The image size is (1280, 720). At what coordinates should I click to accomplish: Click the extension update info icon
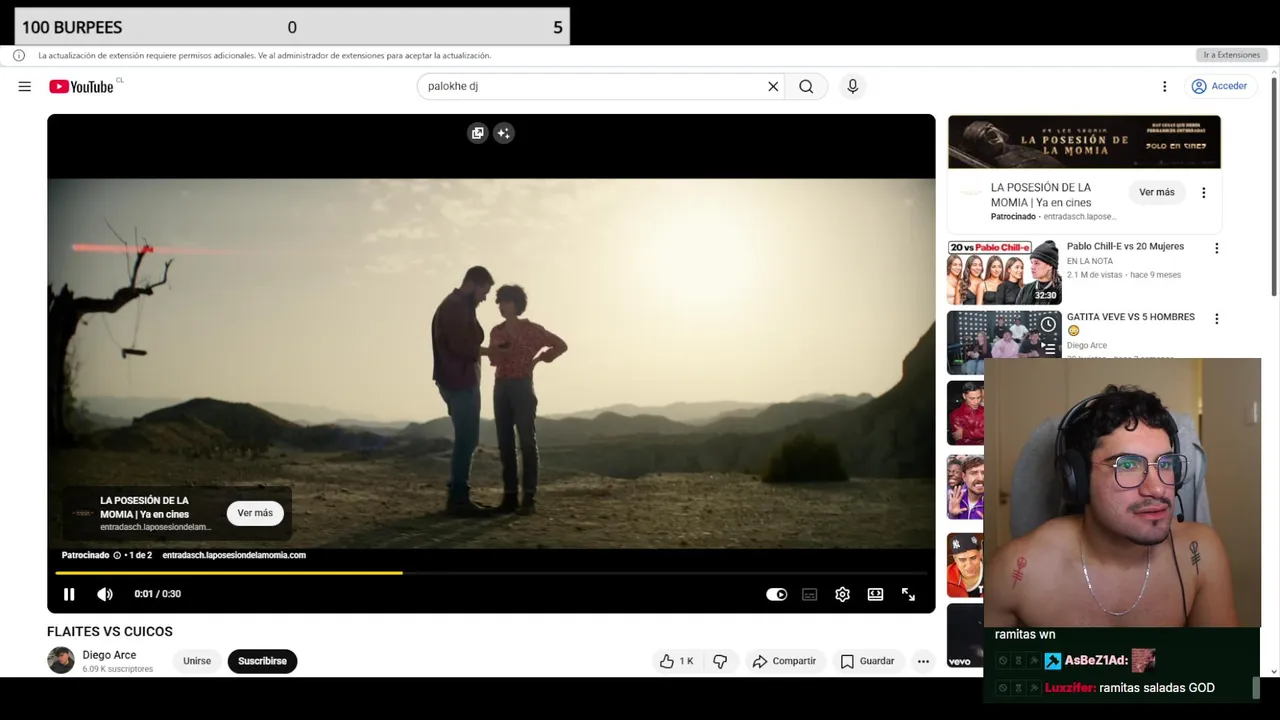pyautogui.click(x=19, y=56)
